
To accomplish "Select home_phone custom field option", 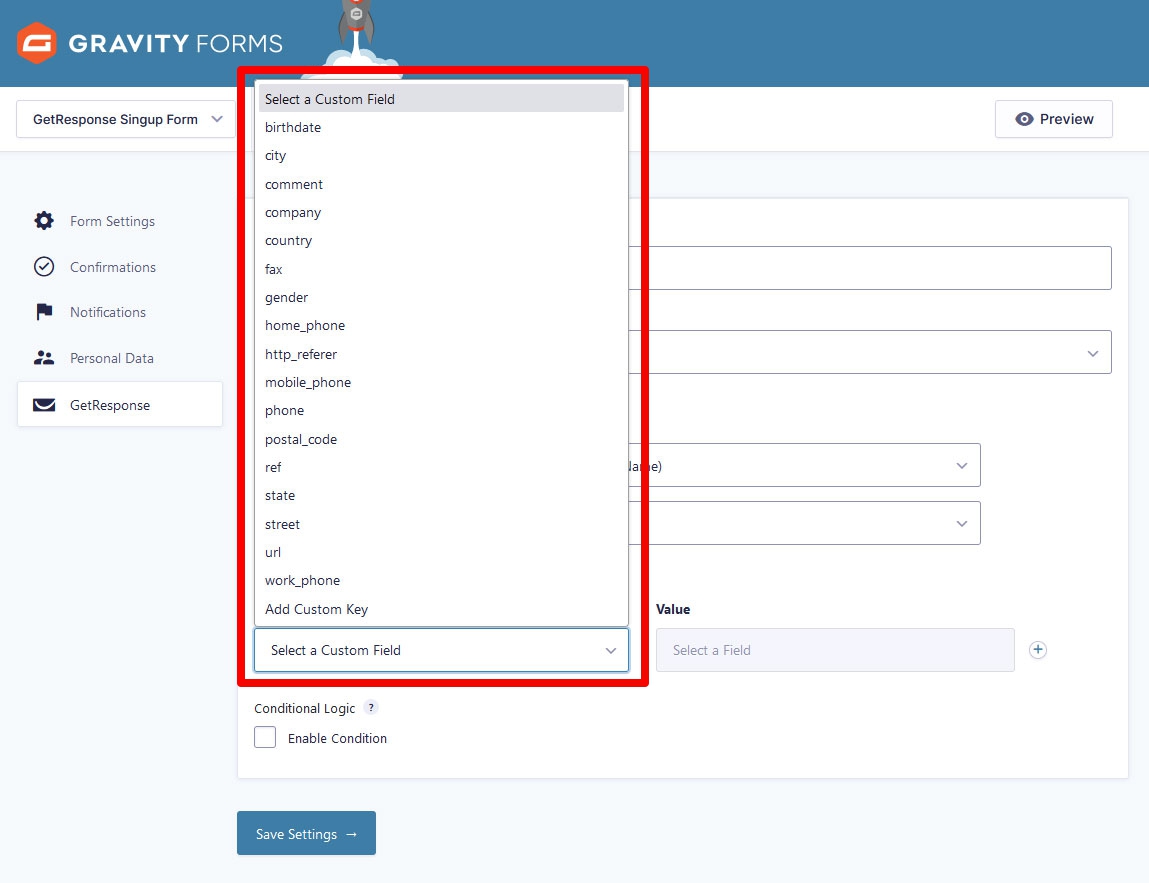I will point(441,325).
